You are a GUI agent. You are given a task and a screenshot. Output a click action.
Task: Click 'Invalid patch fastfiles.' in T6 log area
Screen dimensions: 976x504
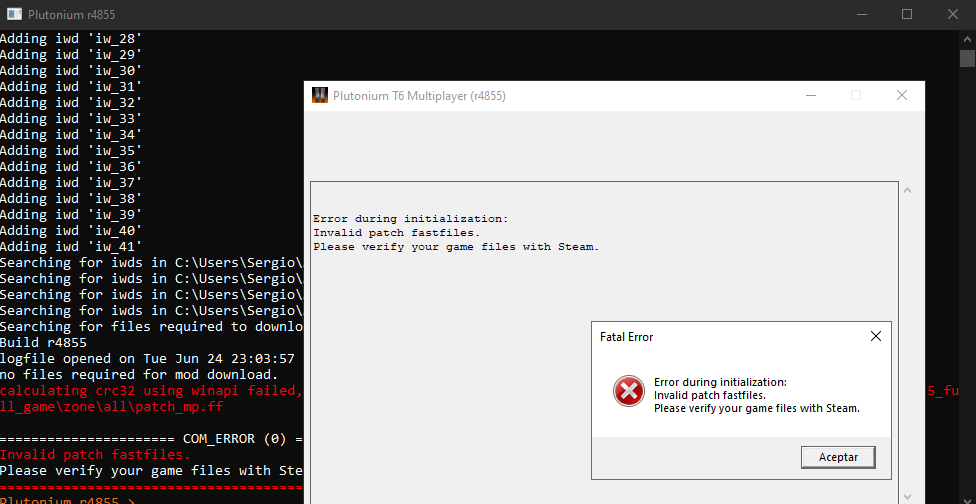point(396,233)
